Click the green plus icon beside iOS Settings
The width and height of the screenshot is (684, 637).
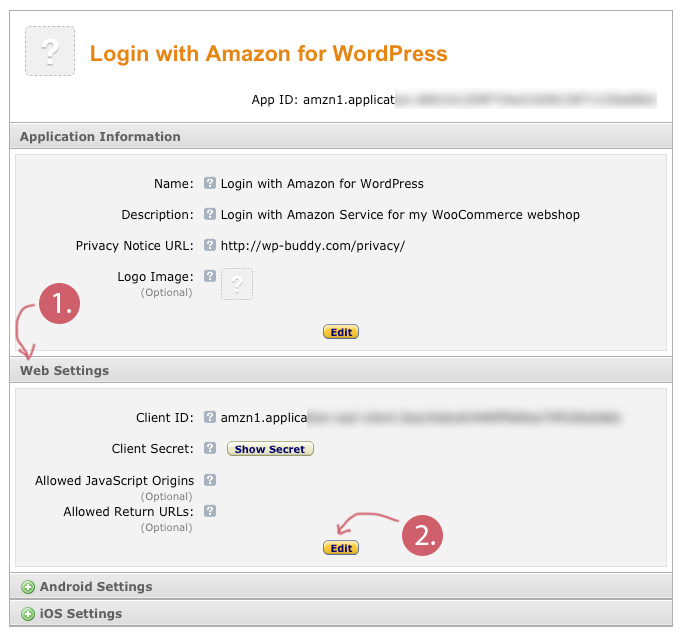tap(28, 614)
